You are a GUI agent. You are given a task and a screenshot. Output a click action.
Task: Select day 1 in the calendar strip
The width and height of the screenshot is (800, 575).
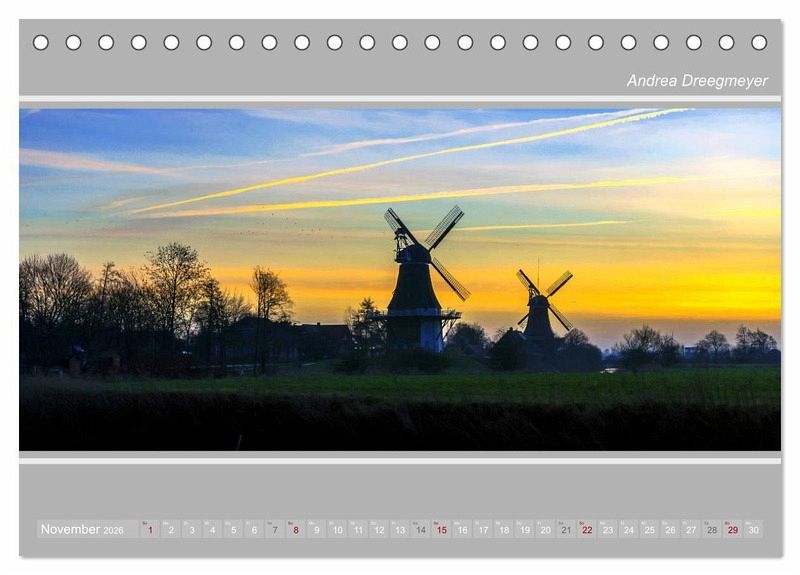pyautogui.click(x=150, y=529)
